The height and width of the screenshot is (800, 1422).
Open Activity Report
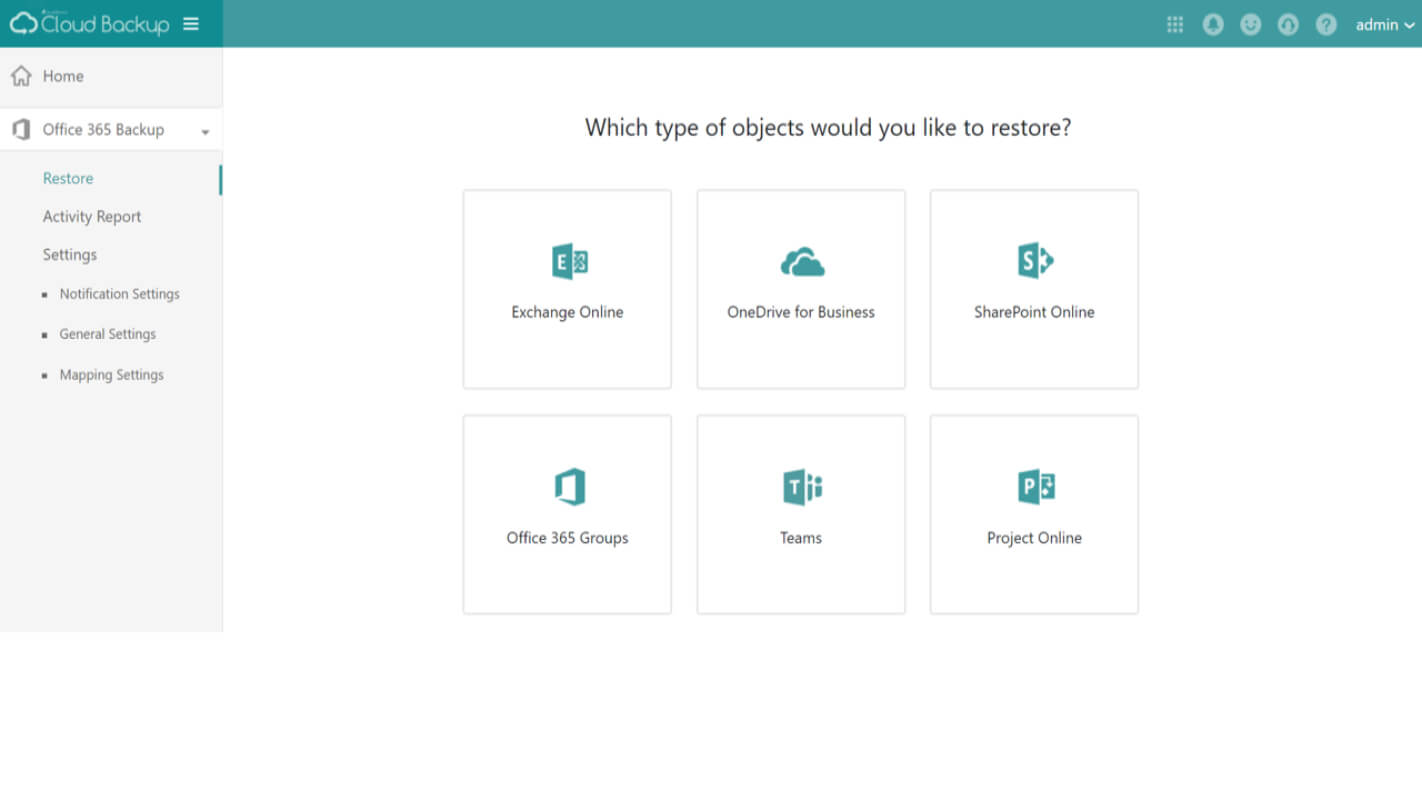(x=92, y=216)
